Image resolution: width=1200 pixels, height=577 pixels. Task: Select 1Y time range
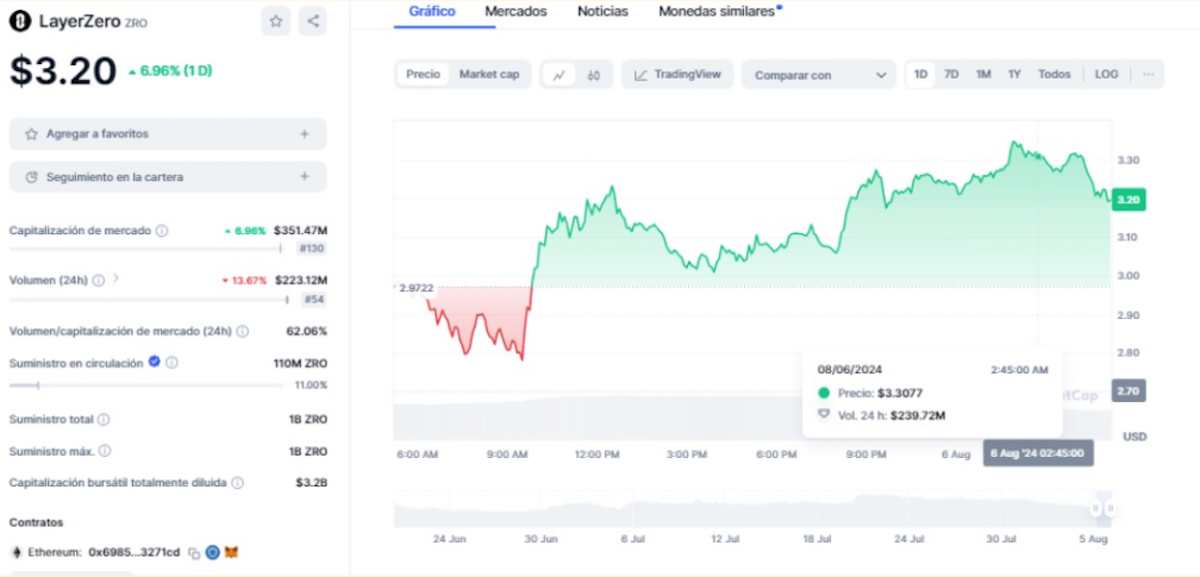[x=1014, y=74]
